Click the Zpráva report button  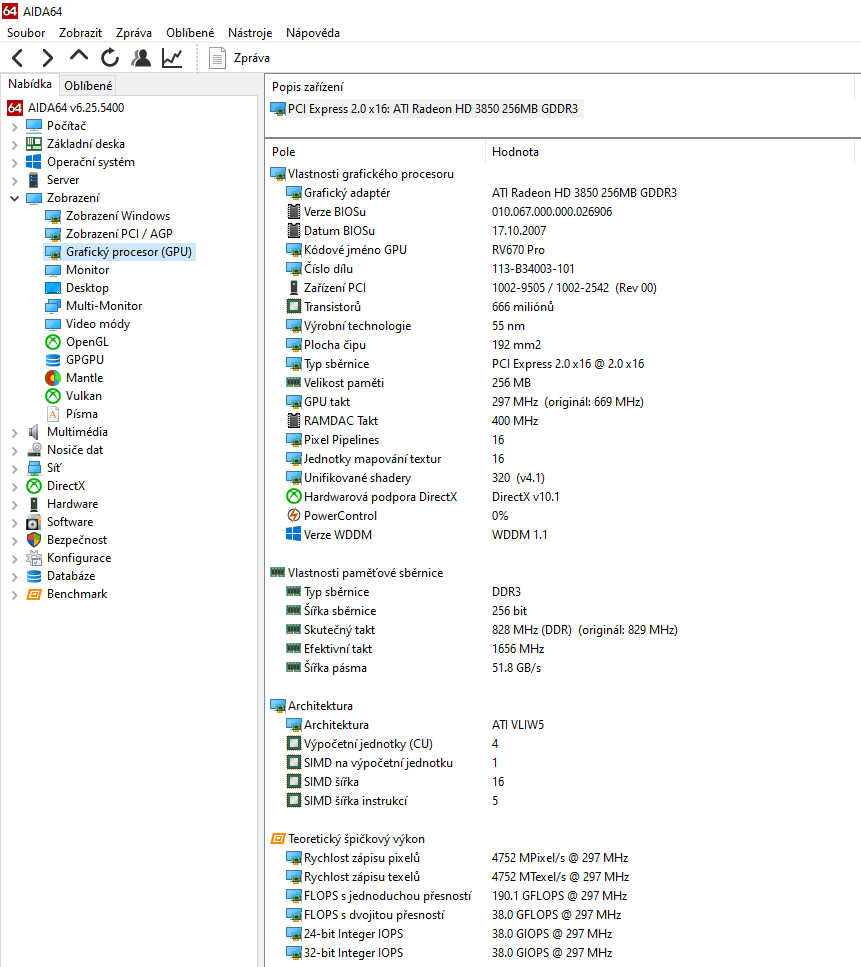(x=240, y=58)
